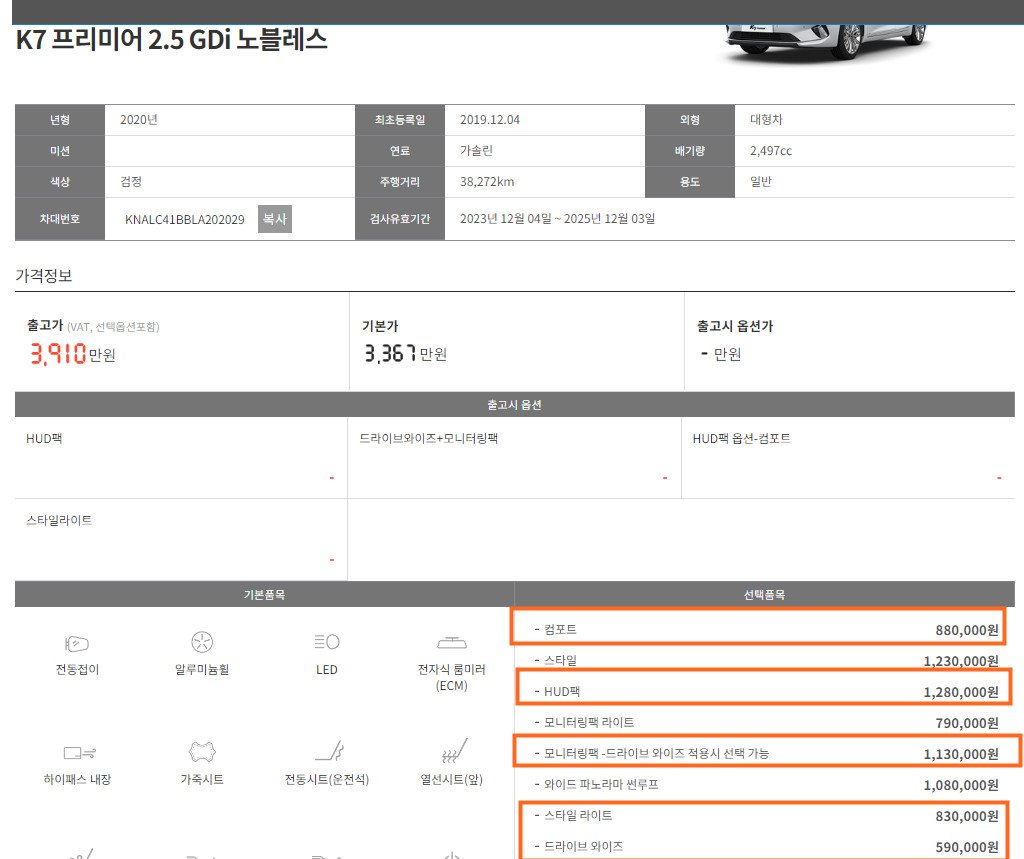
Task: Click the 스타일라이트 factory option cell
Action: [x=181, y=540]
